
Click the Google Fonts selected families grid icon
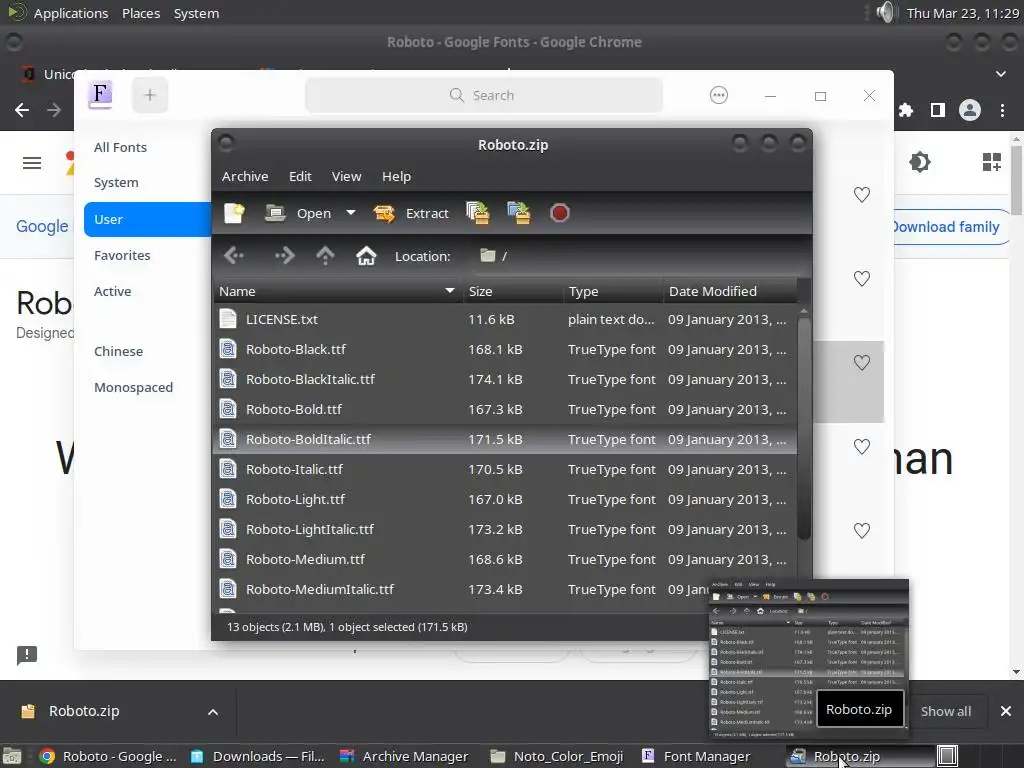coord(991,162)
